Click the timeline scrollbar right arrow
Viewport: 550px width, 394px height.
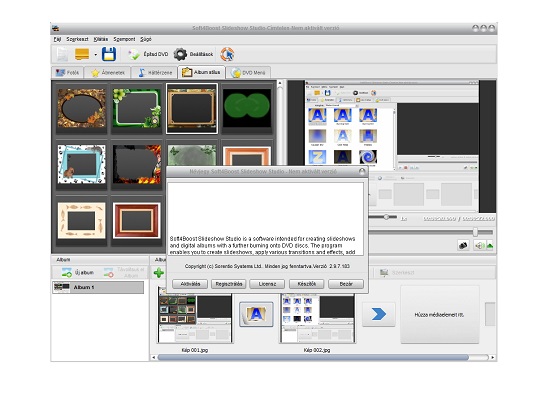click(493, 358)
